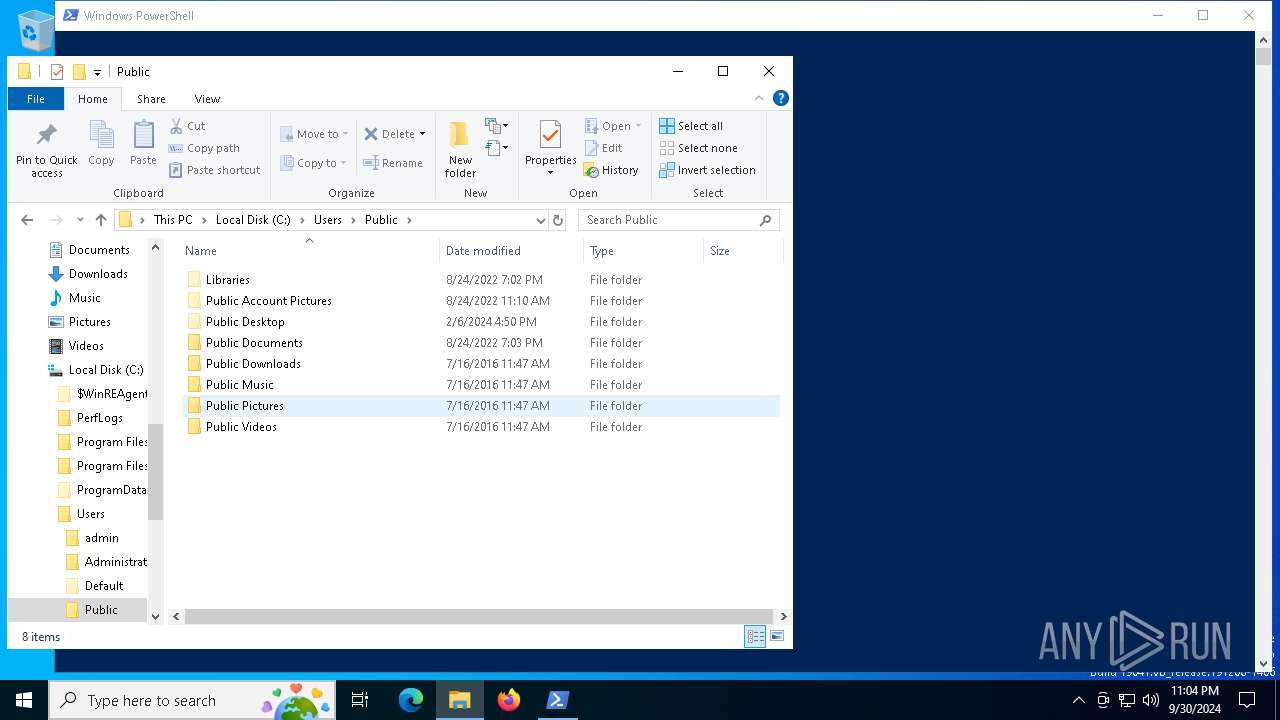
Task: Click the quick access Properties checkmark icon
Action: (x=57, y=72)
